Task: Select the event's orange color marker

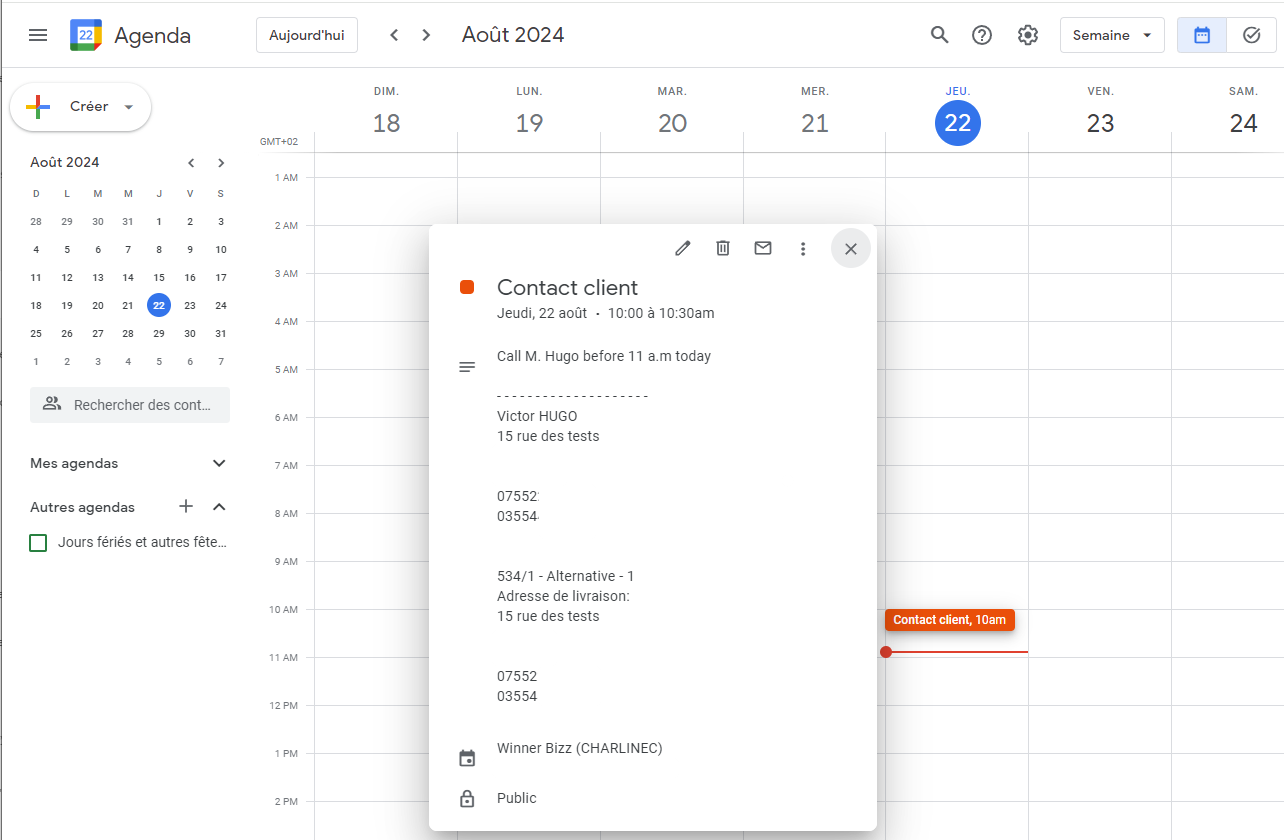Action: click(467, 287)
